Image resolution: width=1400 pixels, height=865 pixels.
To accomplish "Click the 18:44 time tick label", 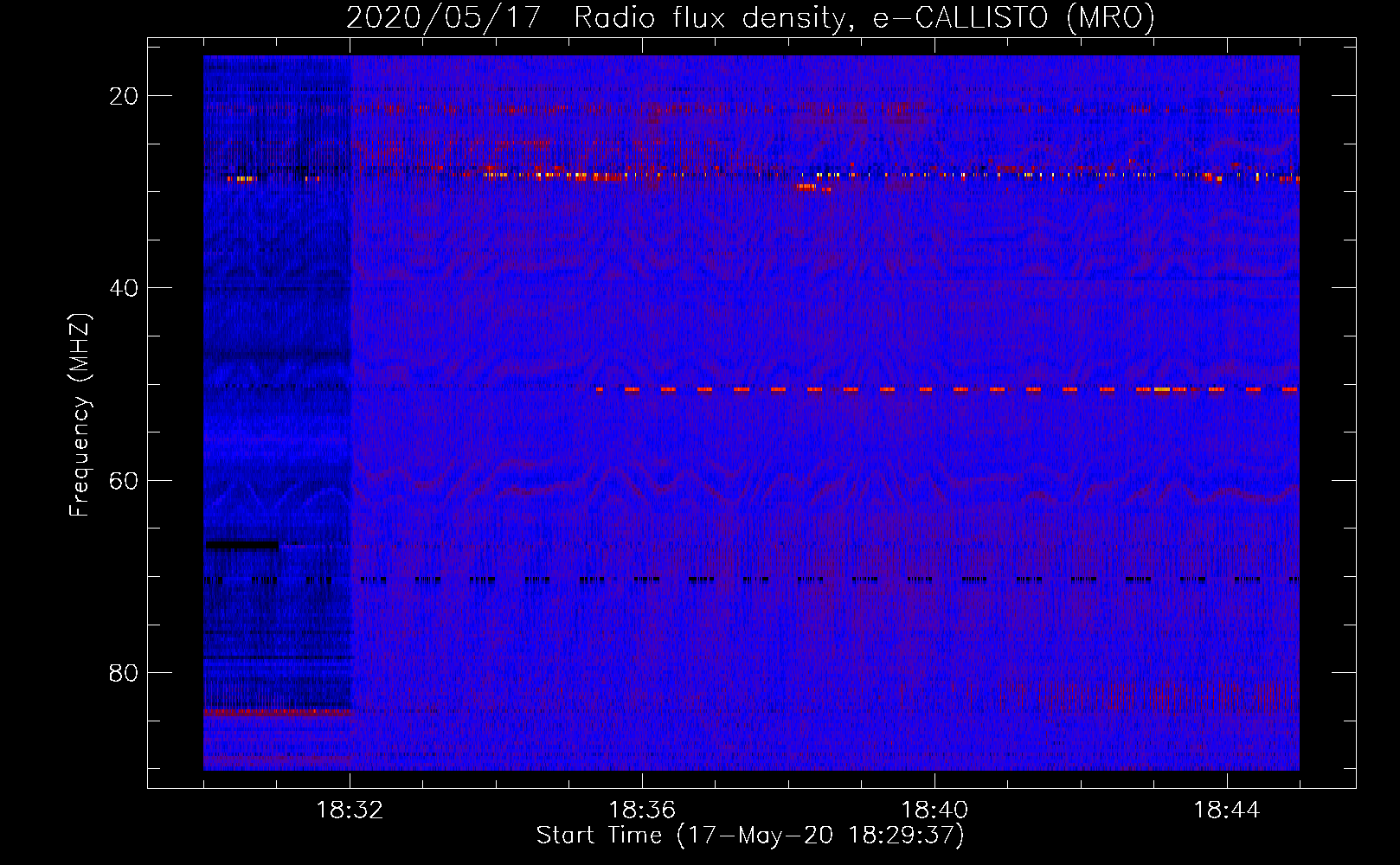I will pos(1227,811).
